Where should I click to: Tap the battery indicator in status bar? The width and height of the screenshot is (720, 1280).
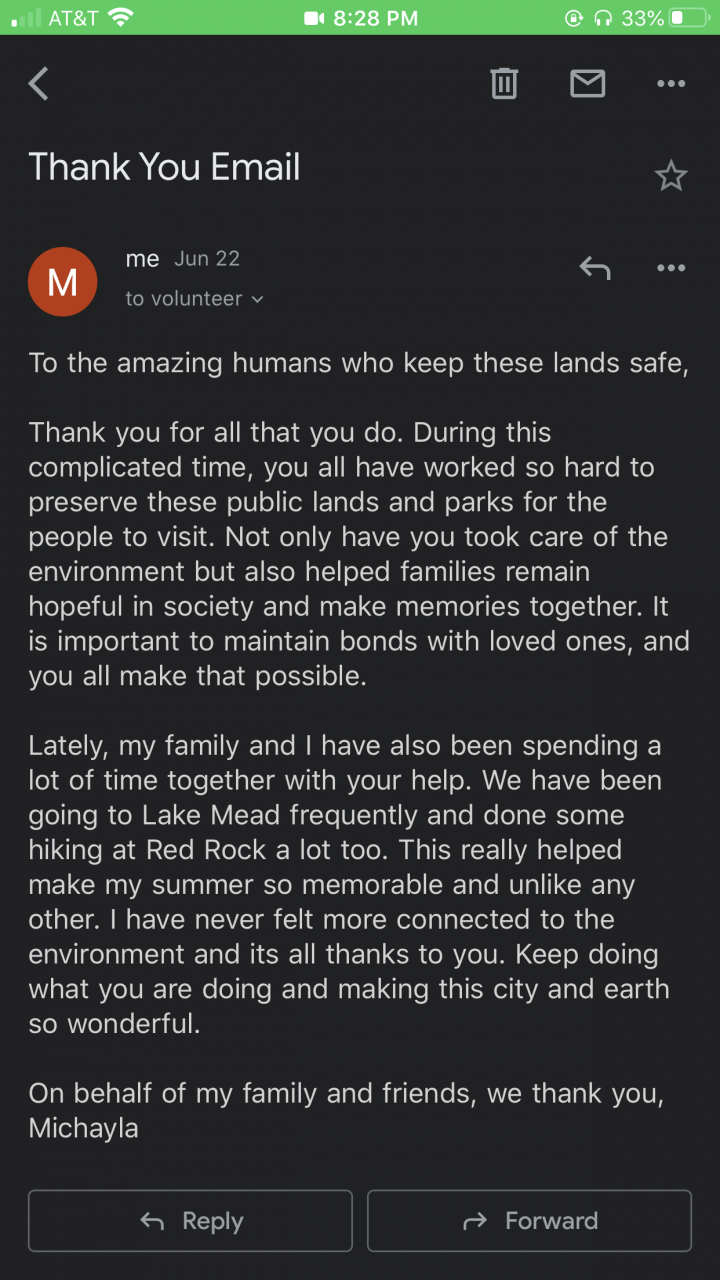pyautogui.click(x=689, y=18)
